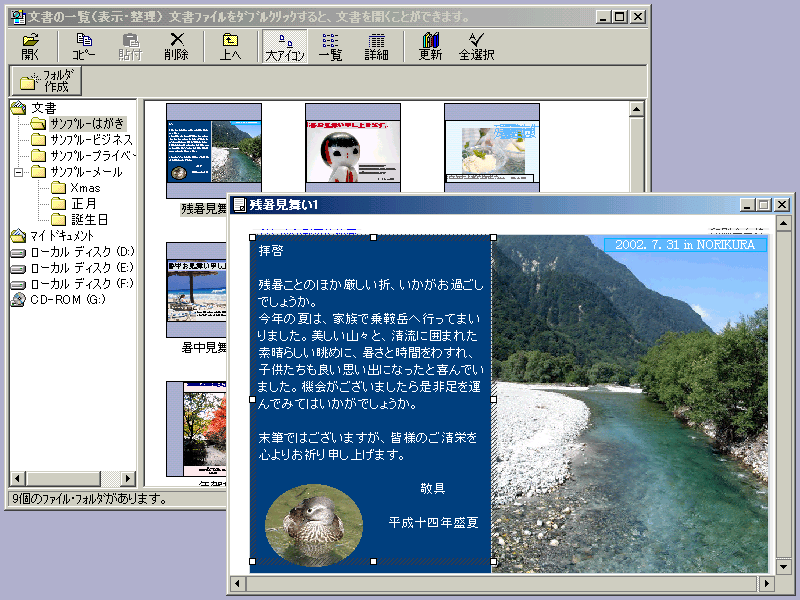The width and height of the screenshot is (800, 600).
Task: Click 全選択 select all icon
Action: tap(476, 46)
